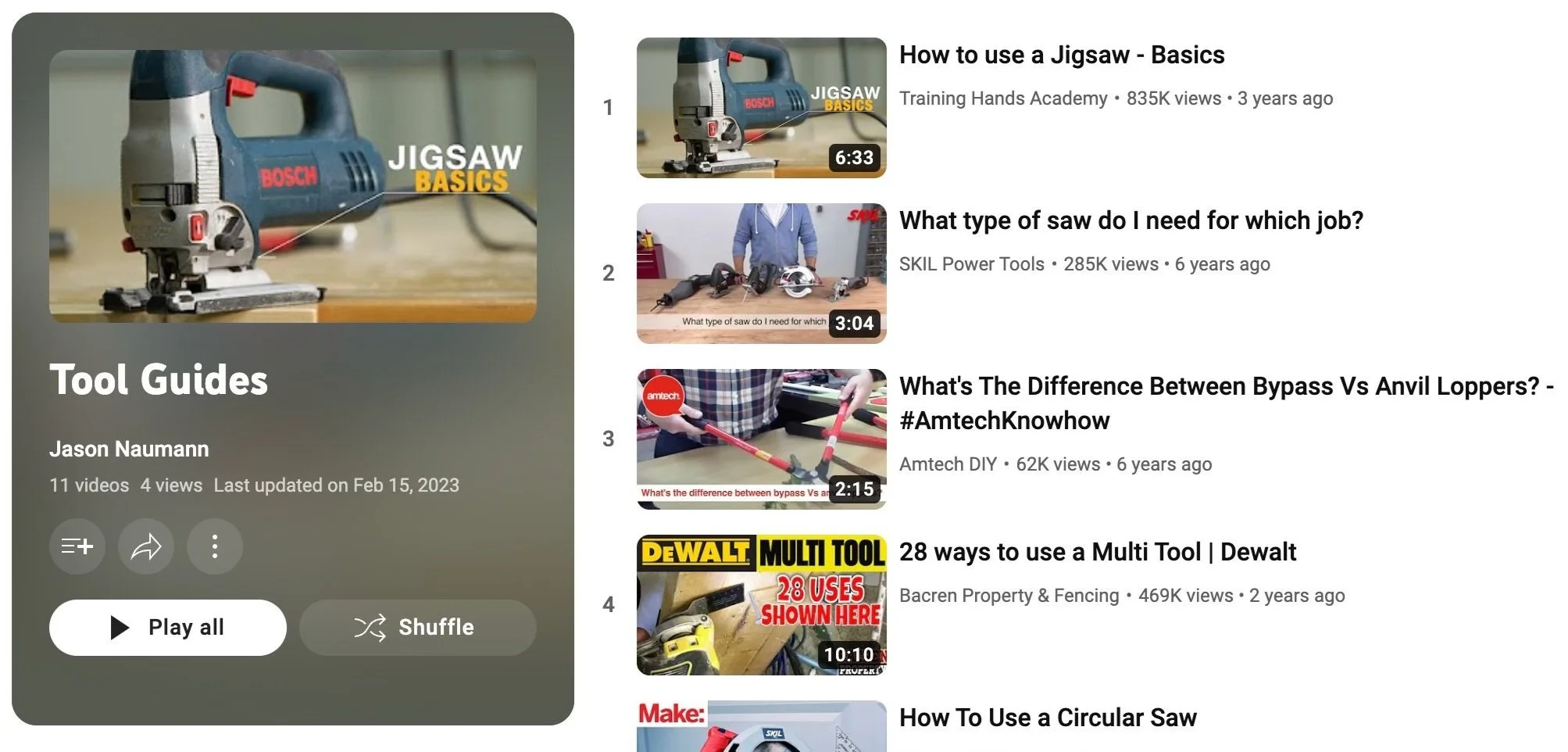Click the share arrow icon
Image resolution: width=1568 pixels, height=752 pixels.
(x=146, y=546)
